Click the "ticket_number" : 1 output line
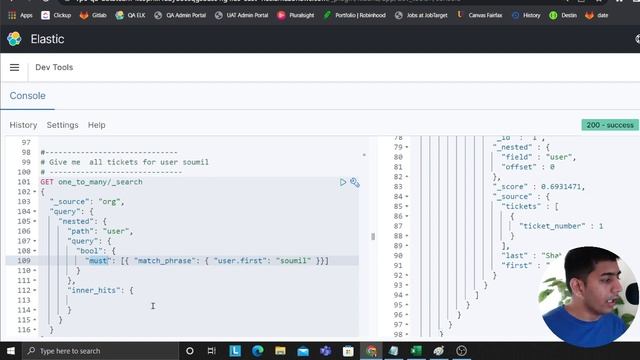Image resolution: width=640 pixels, height=360 pixels. [x=561, y=226]
